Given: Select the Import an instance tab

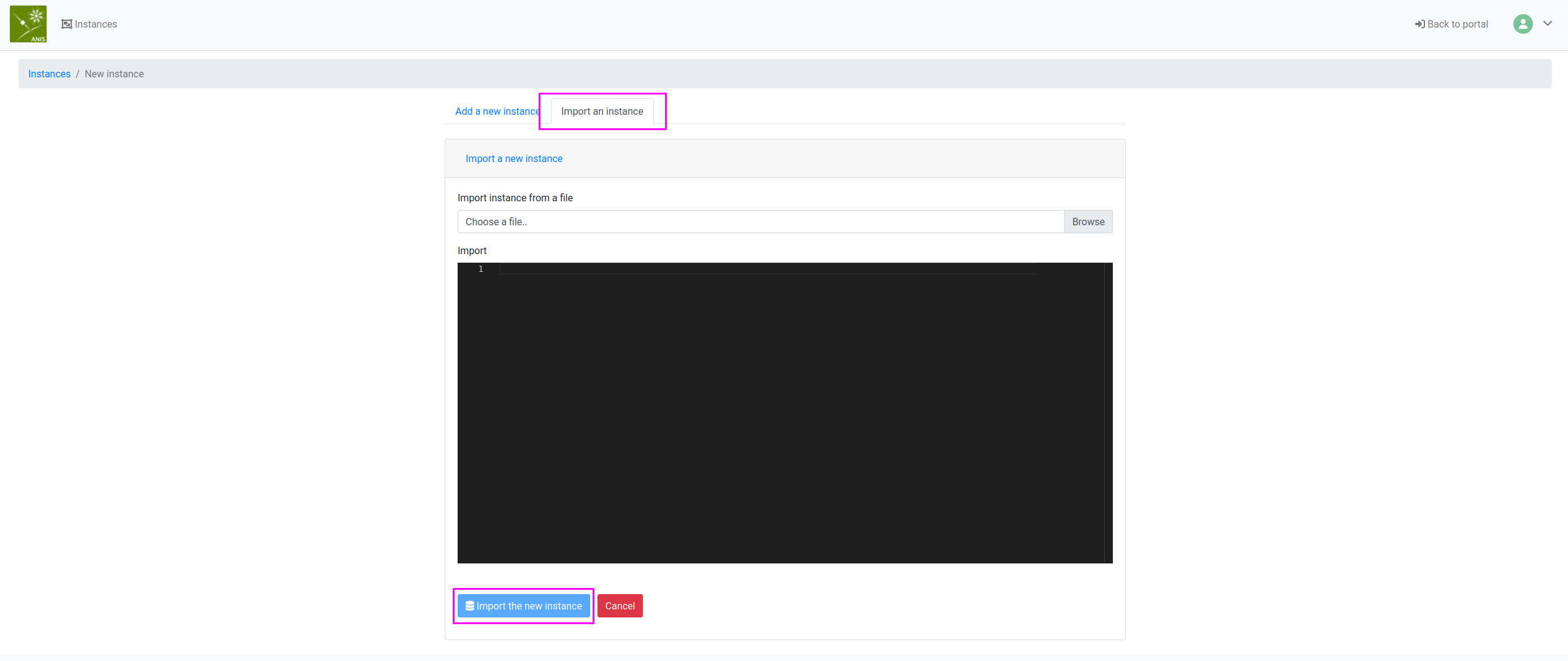Looking at the screenshot, I should point(602,111).
